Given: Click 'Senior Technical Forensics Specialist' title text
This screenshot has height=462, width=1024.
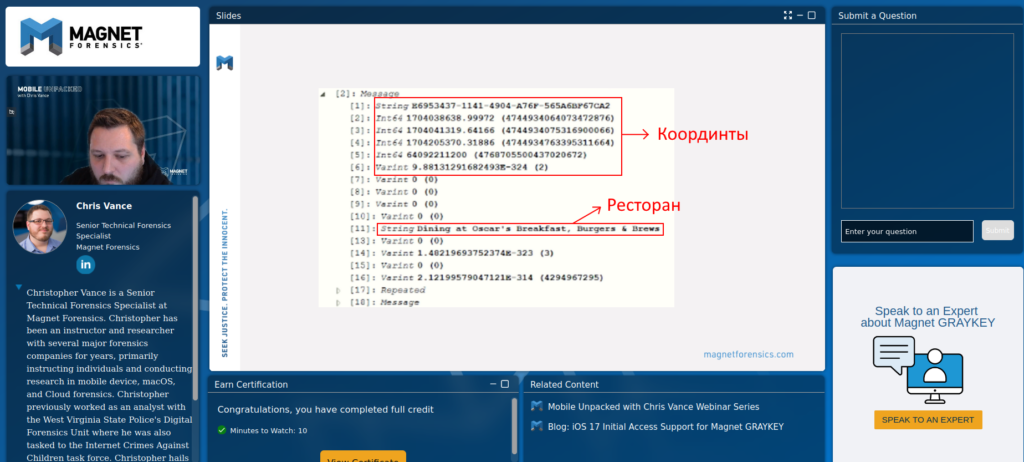Looking at the screenshot, I should [123, 230].
